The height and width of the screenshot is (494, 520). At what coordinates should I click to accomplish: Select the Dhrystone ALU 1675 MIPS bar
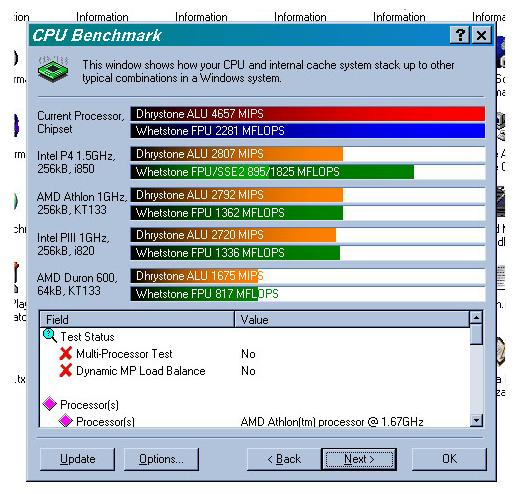click(194, 276)
